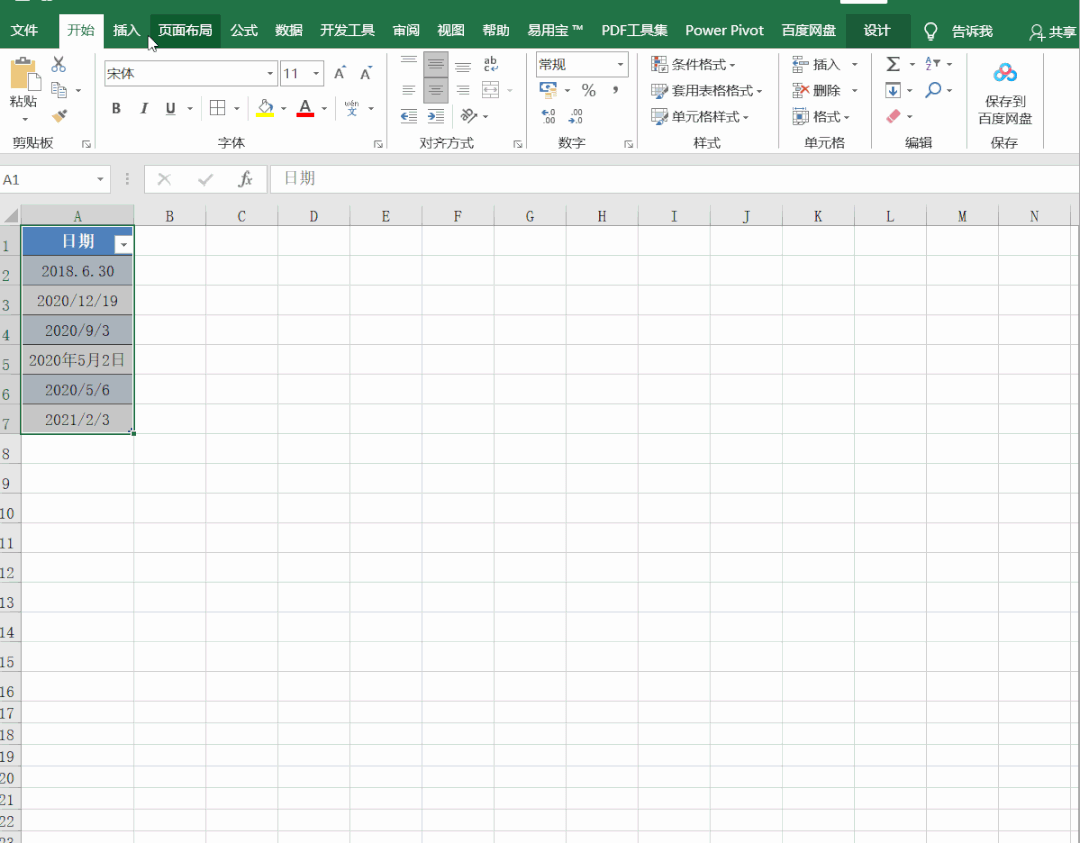Apply percent style
Screen dimensions: 1080x843
point(588,90)
